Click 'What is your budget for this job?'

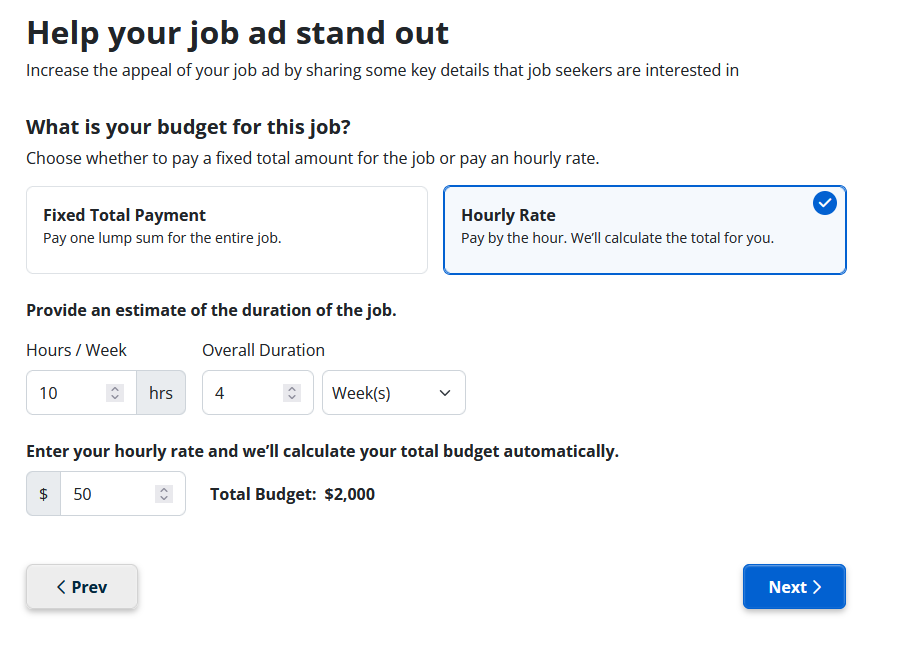click(x=188, y=127)
